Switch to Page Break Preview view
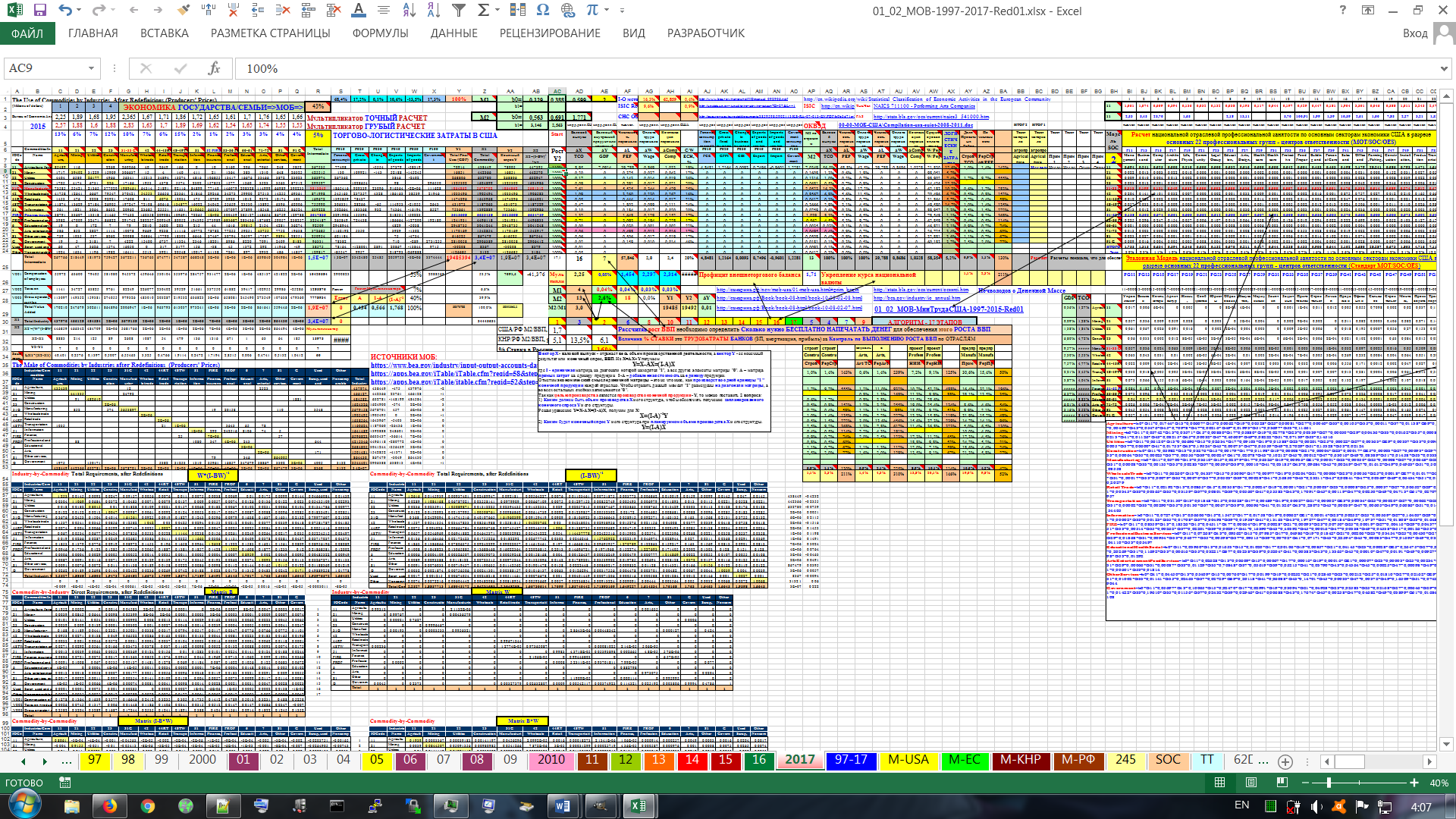 [1282, 783]
